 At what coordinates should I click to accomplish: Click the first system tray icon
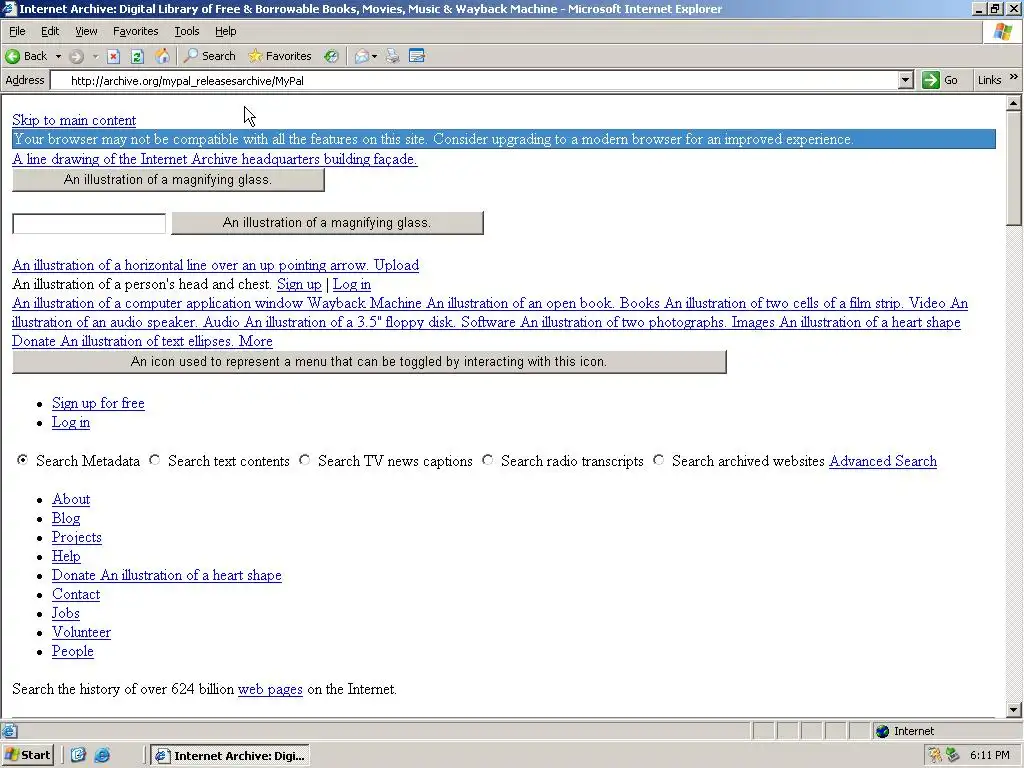(x=935, y=755)
